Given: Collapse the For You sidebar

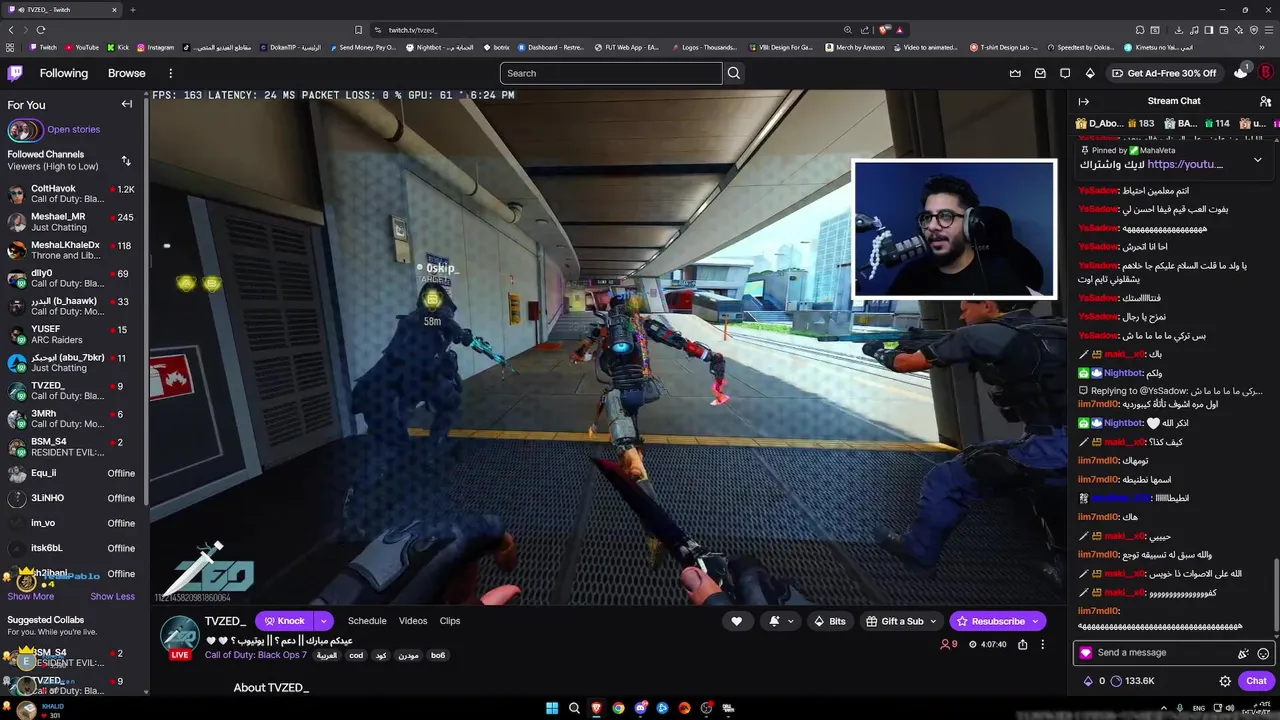Looking at the screenshot, I should click(x=127, y=104).
